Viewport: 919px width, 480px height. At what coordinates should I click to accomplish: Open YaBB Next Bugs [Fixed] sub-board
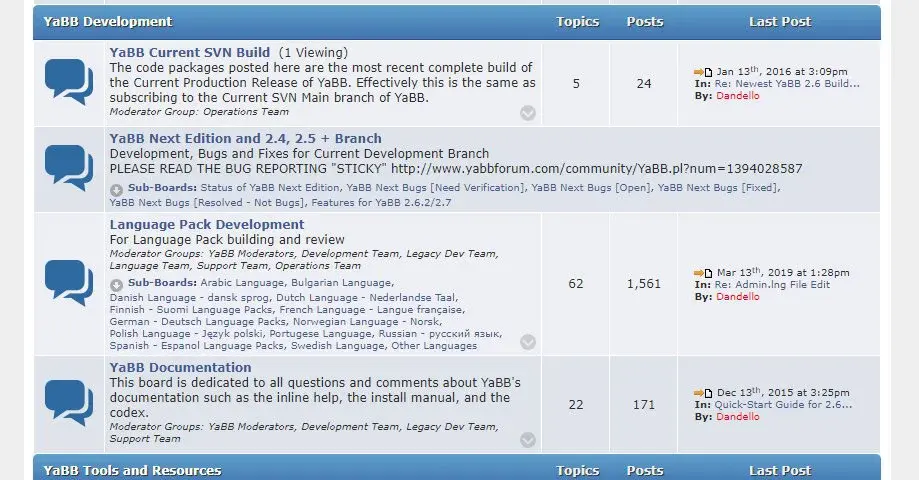pyautogui.click(x=718, y=188)
